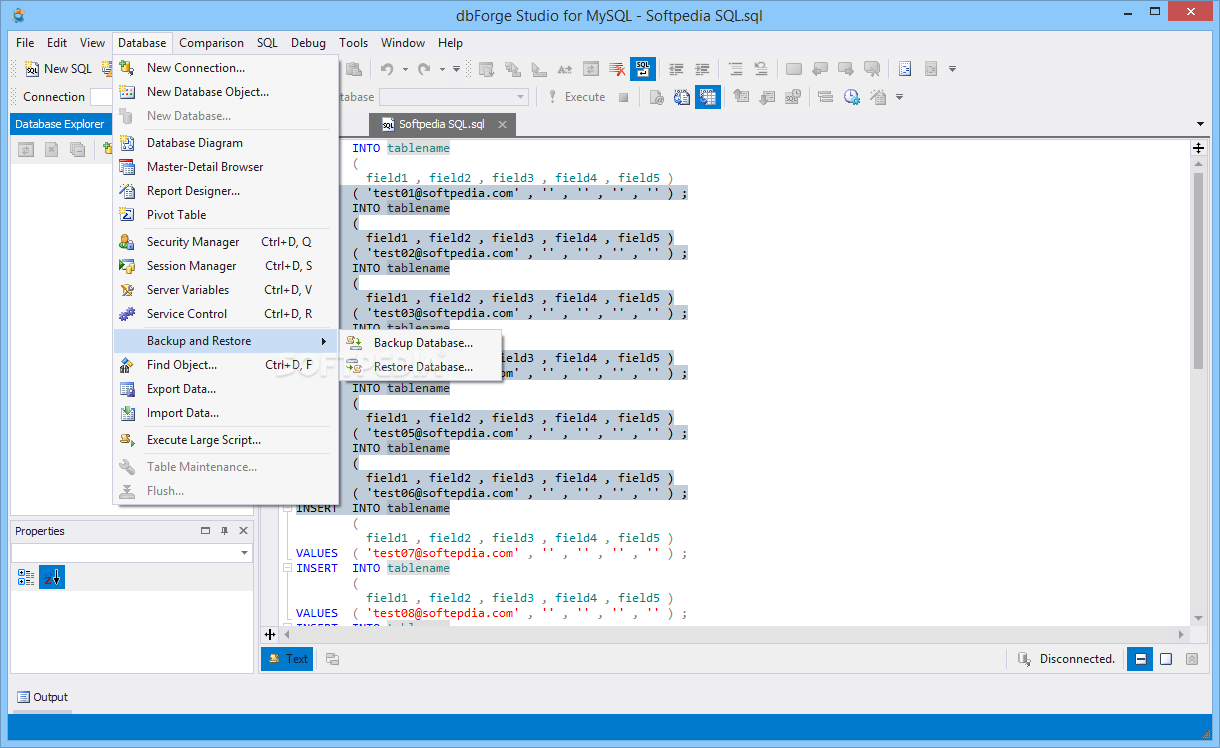Toggle Alphabetical sort in Properties

(52, 577)
